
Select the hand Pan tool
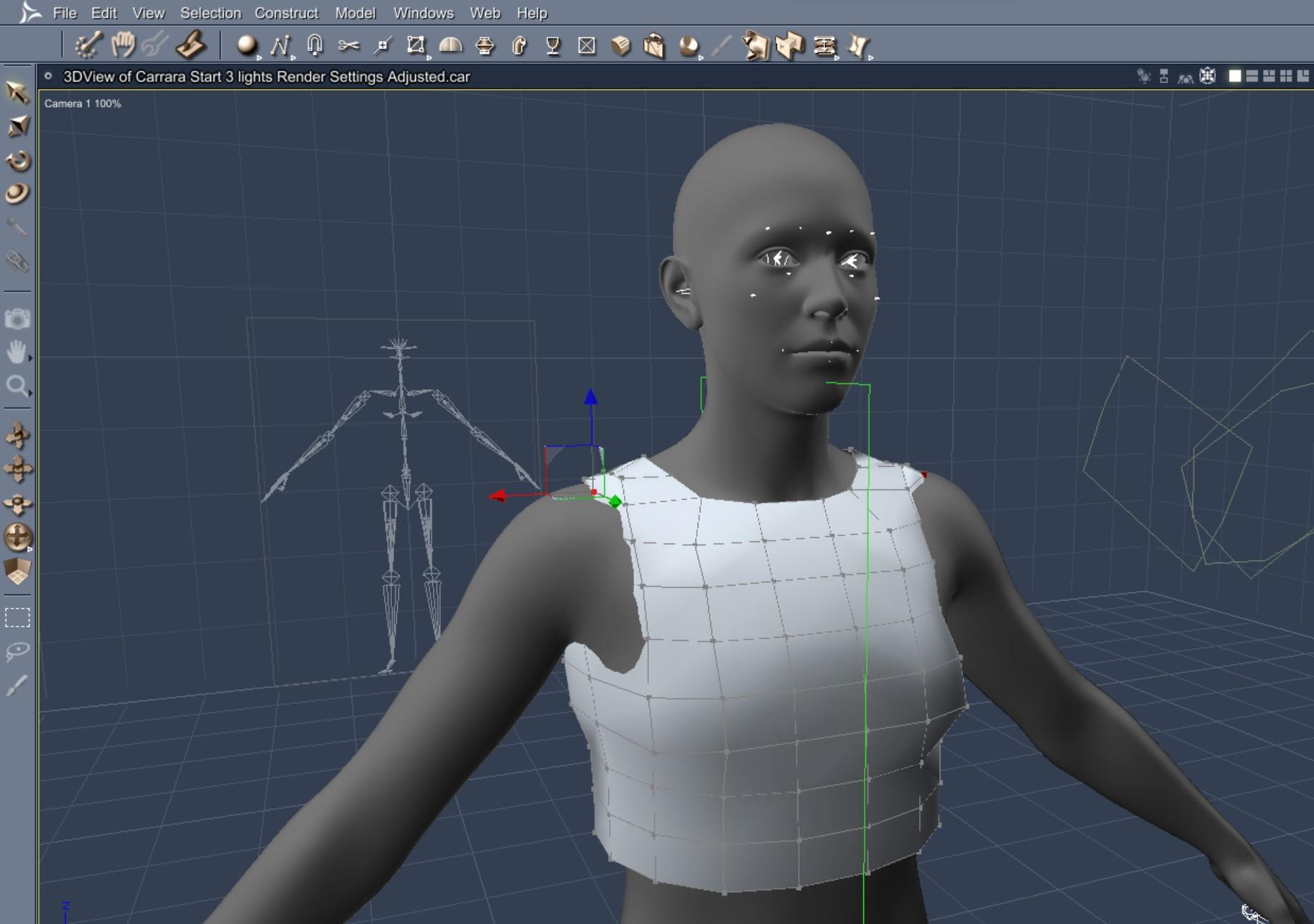click(x=16, y=352)
